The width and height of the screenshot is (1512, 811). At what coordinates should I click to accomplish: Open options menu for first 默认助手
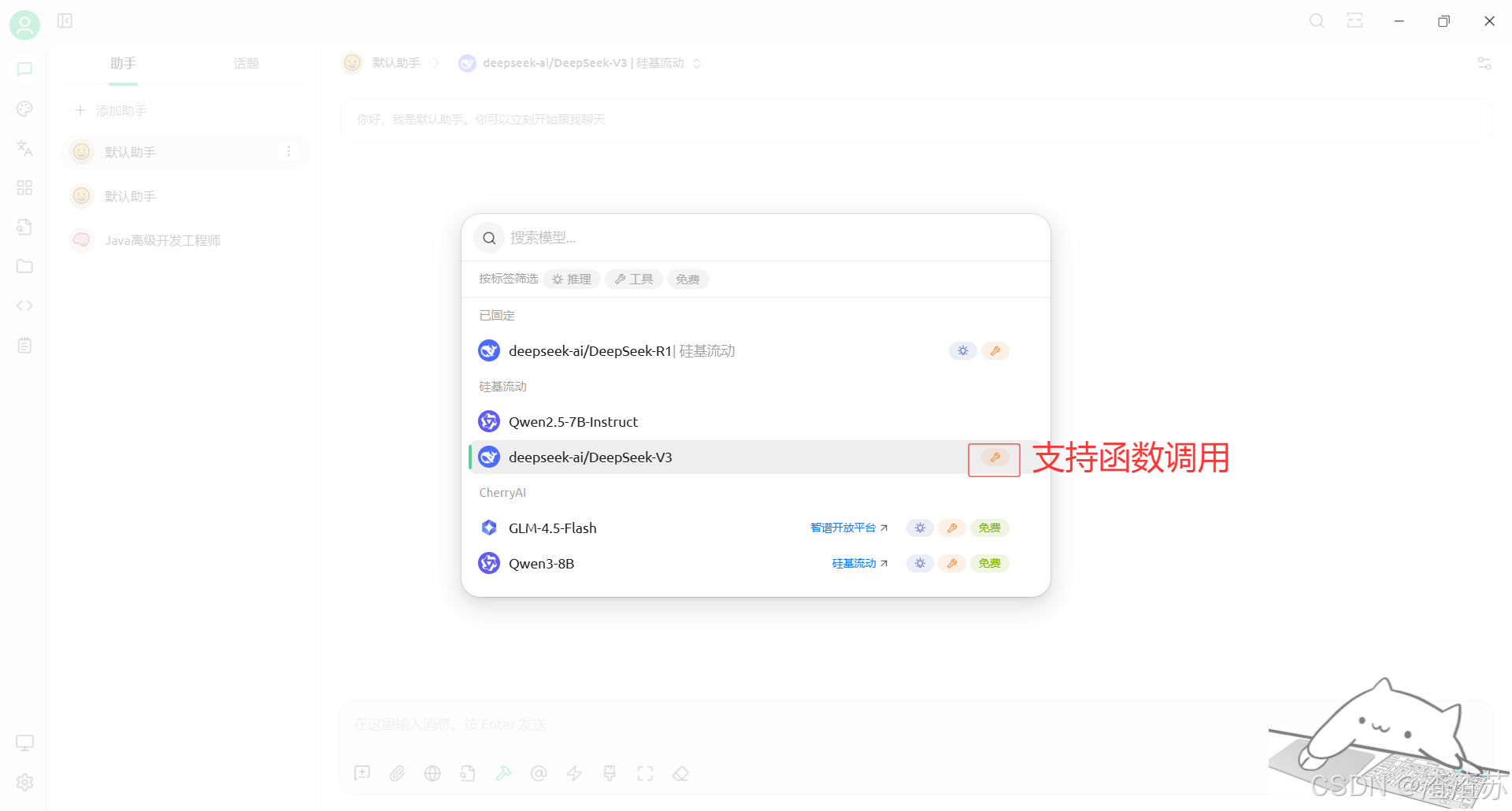289,151
